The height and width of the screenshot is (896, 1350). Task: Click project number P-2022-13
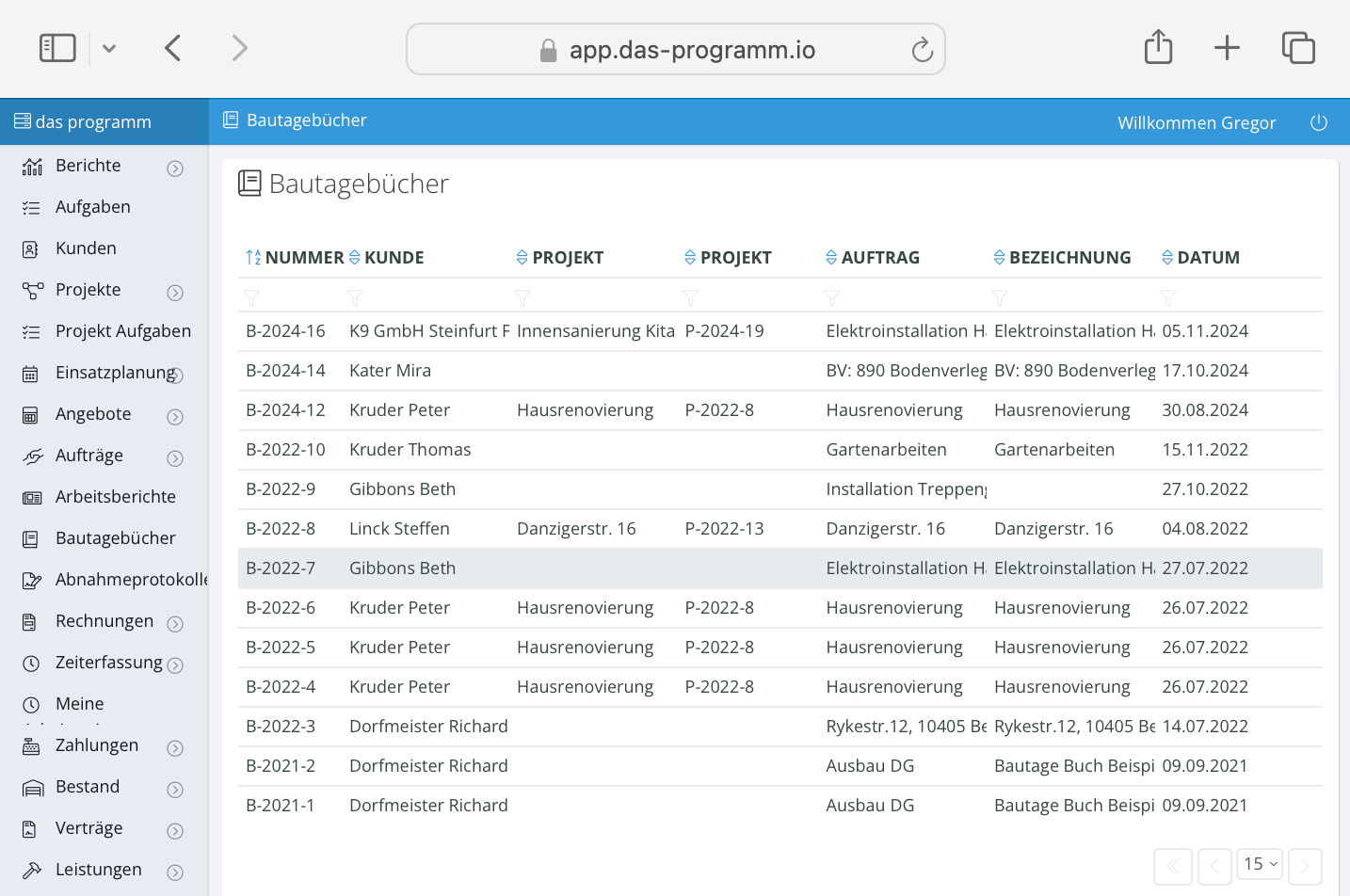724,529
